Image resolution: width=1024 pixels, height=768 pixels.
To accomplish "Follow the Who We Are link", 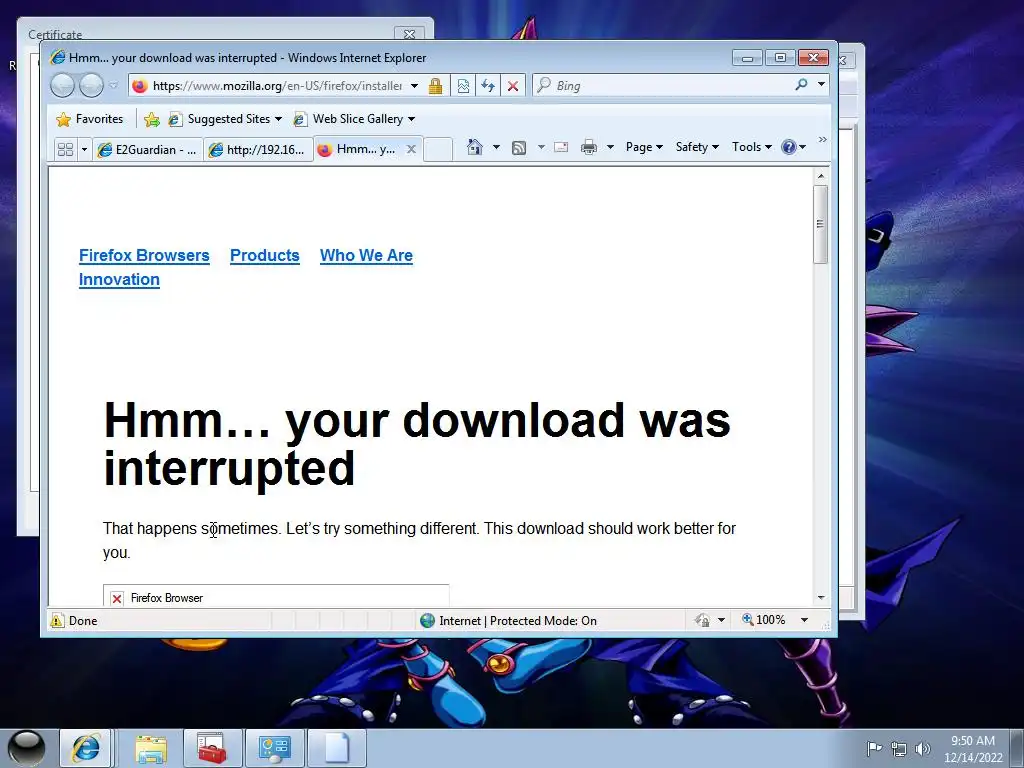I will pyautogui.click(x=366, y=255).
